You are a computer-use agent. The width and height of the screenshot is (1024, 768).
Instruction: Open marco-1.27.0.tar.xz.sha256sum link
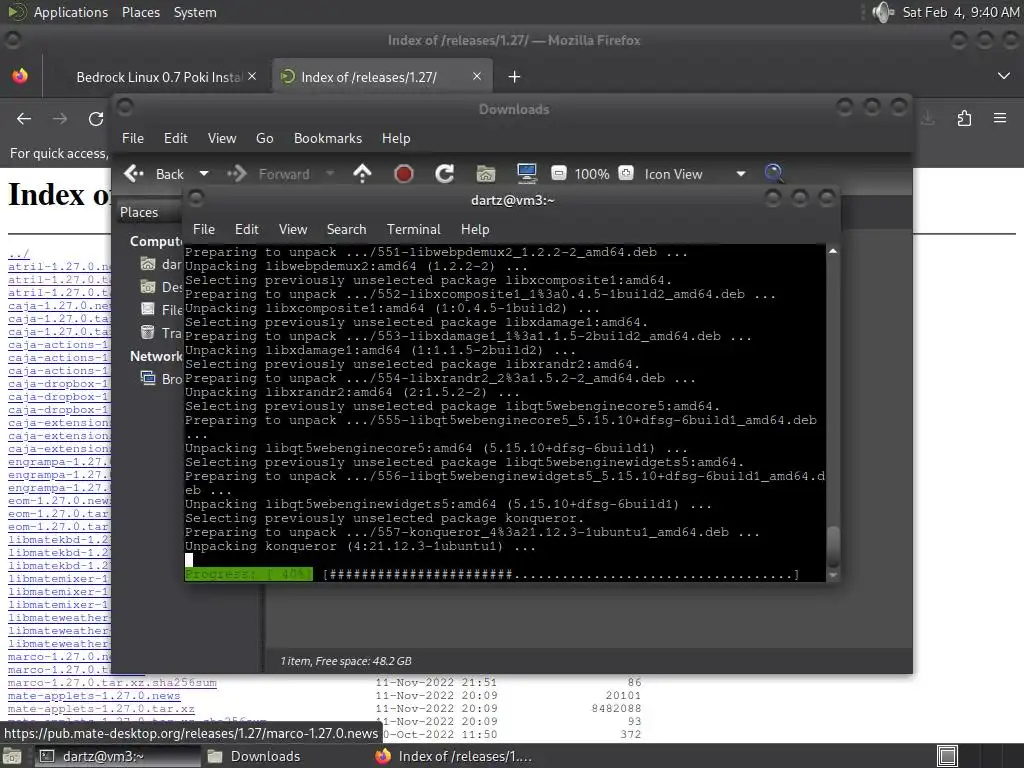pyautogui.click(x=112, y=682)
